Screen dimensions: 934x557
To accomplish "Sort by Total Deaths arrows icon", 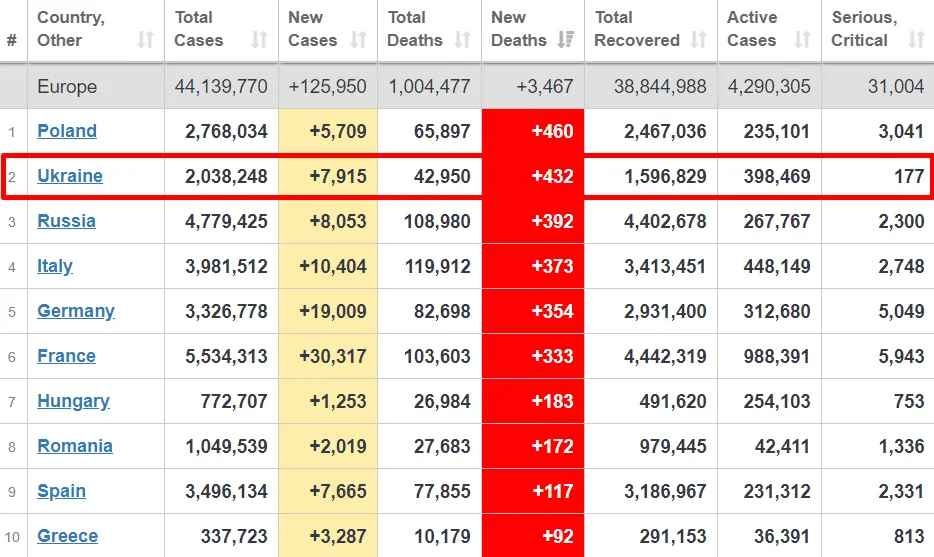I will tap(462, 40).
